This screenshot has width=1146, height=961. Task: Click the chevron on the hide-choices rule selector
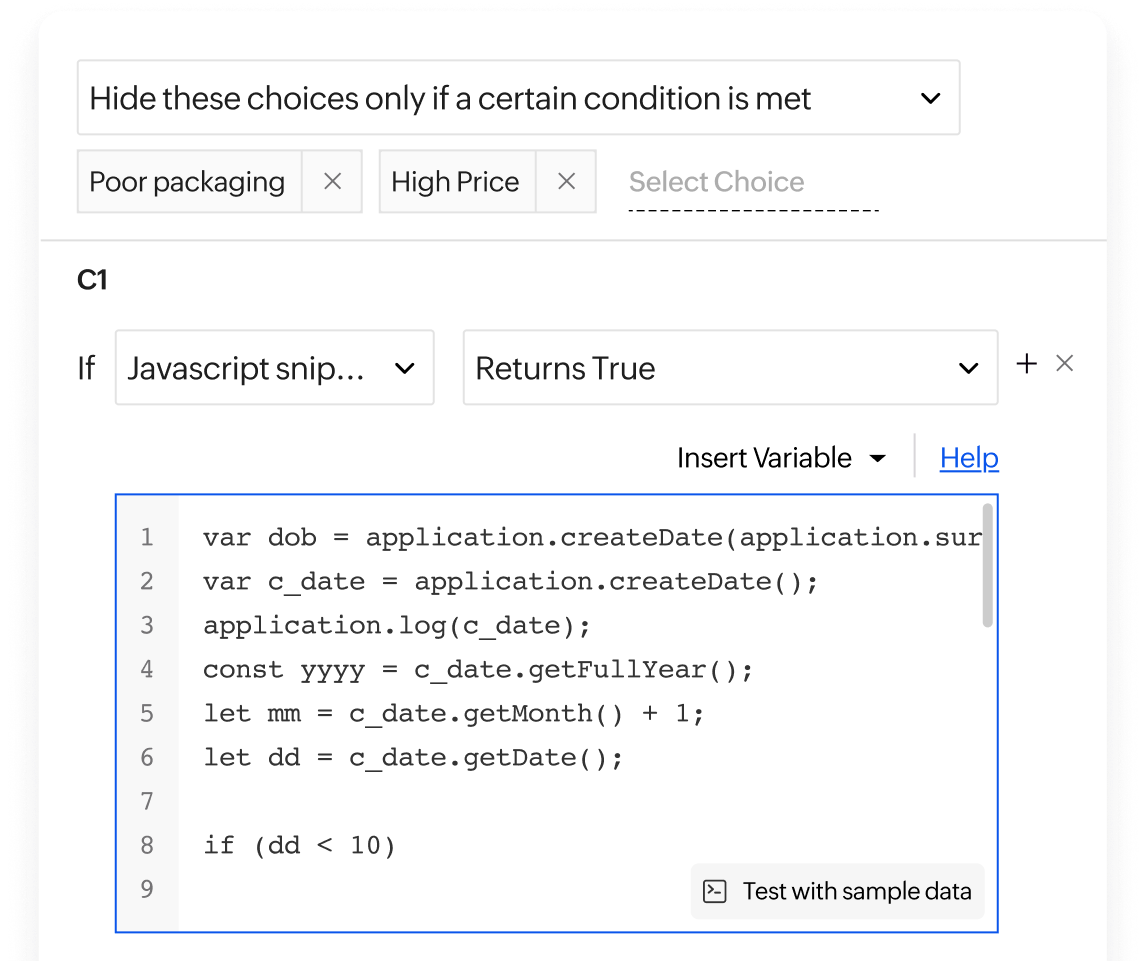(x=930, y=98)
